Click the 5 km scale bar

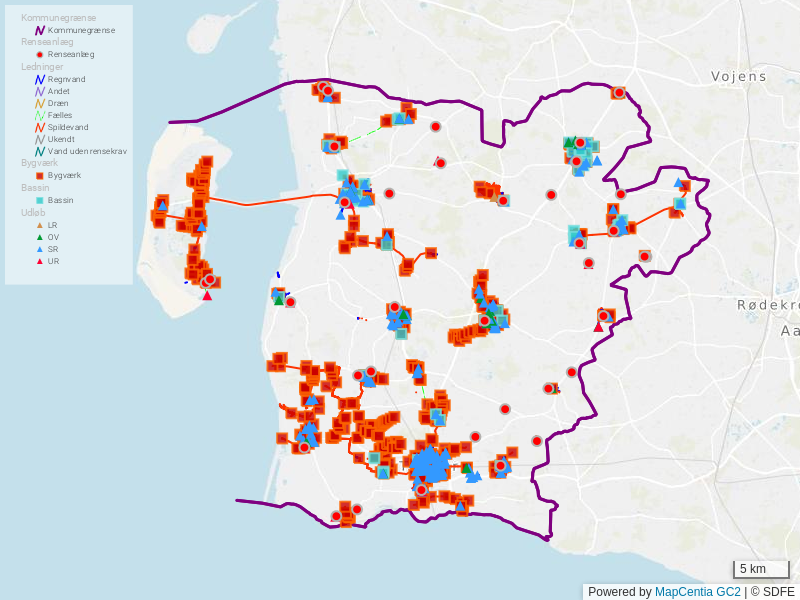[760, 569]
